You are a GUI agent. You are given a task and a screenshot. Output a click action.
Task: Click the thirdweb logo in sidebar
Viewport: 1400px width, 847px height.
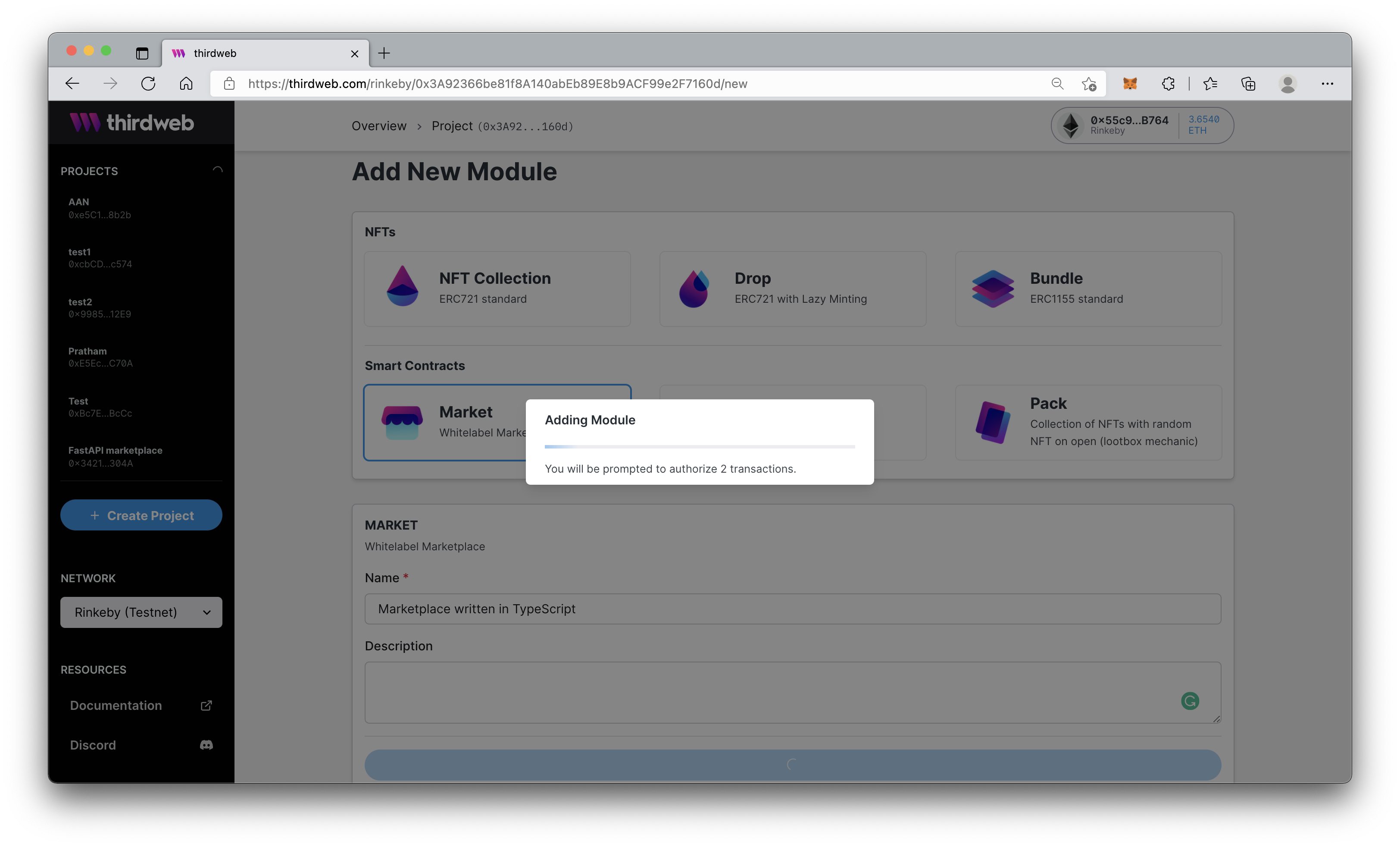132,123
